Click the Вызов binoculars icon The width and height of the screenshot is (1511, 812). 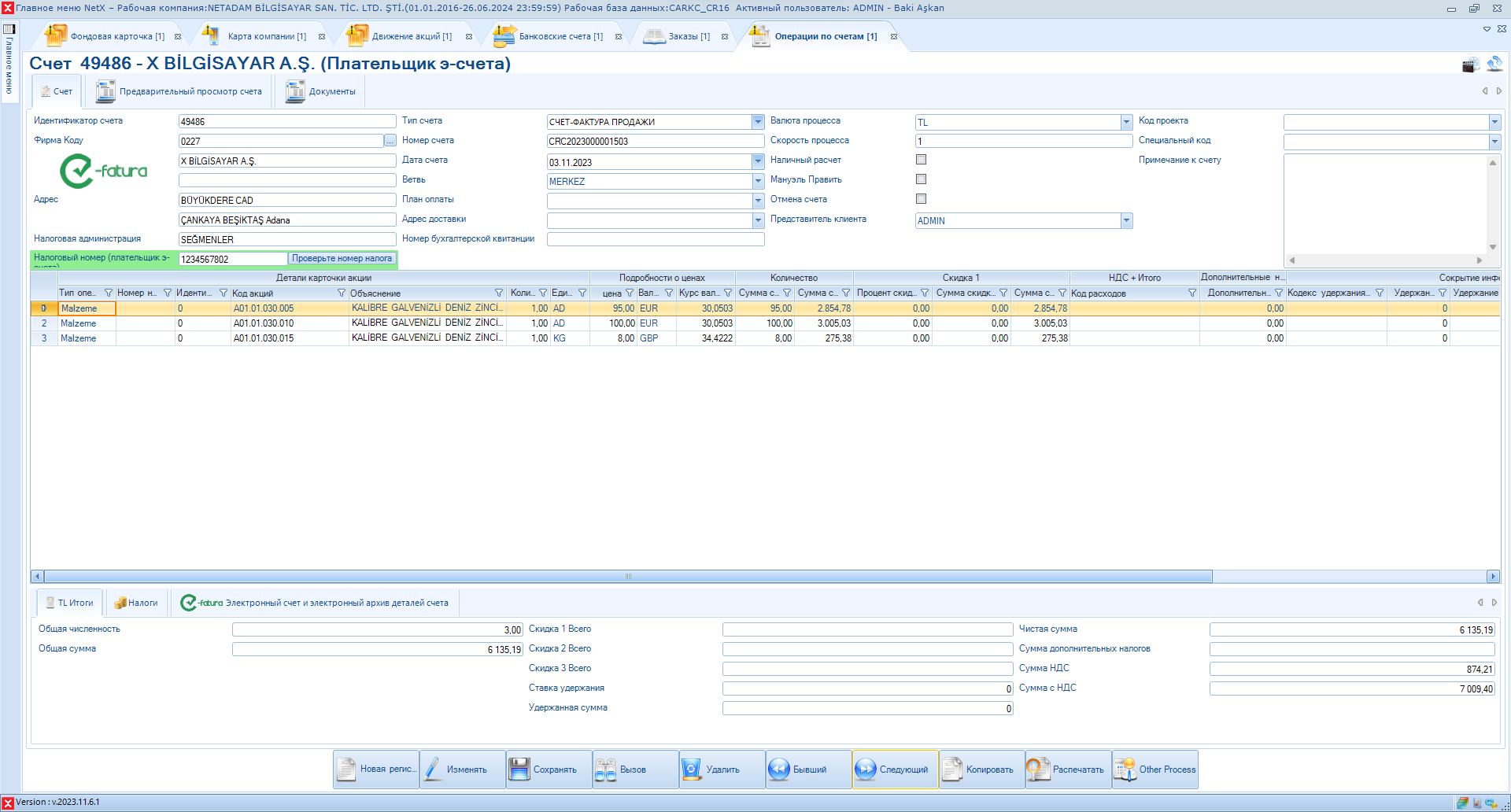click(x=605, y=770)
